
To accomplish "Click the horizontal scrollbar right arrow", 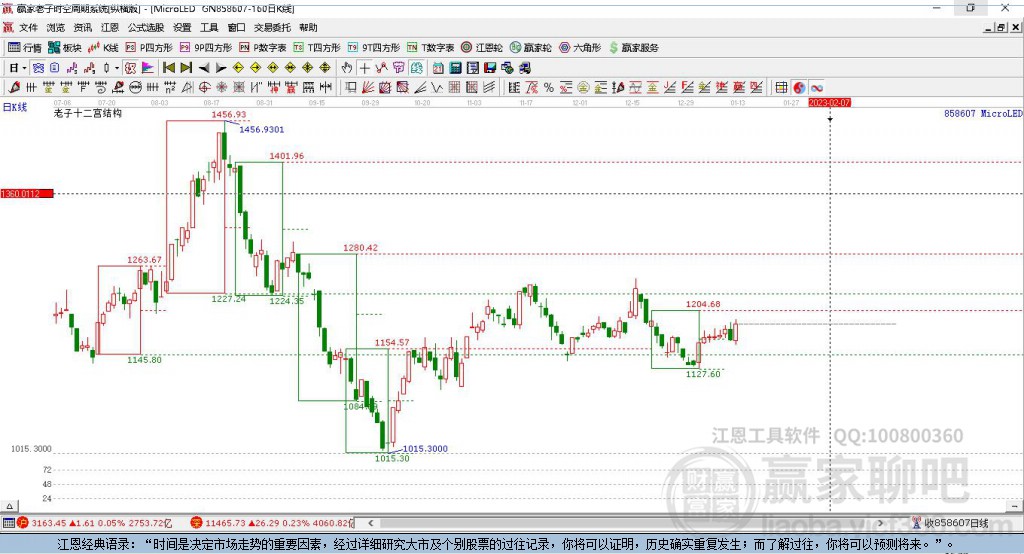I will coord(881,523).
